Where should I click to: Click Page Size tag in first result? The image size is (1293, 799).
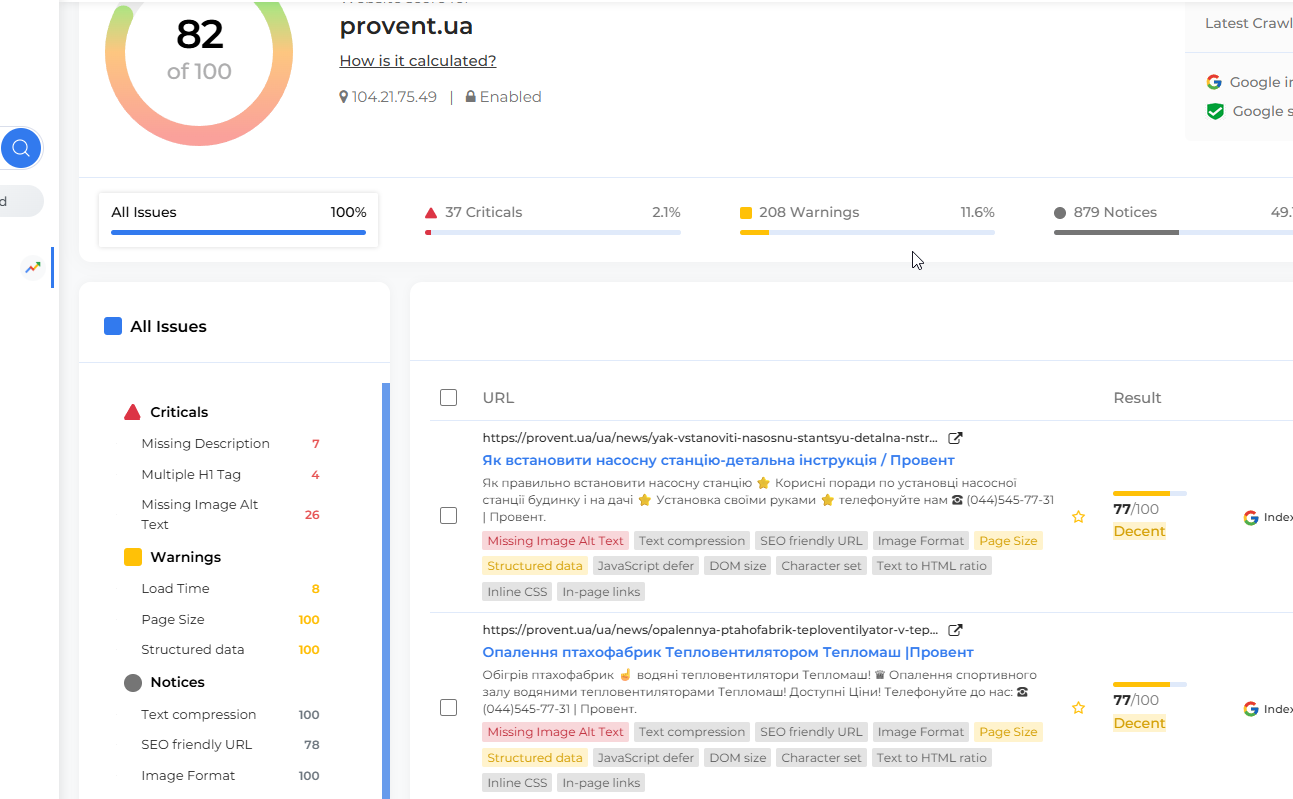point(1008,541)
